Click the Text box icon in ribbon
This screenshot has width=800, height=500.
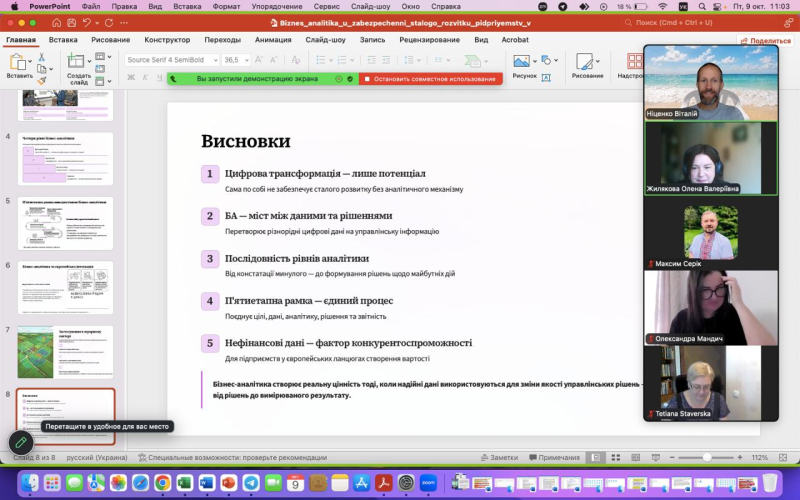(x=546, y=78)
